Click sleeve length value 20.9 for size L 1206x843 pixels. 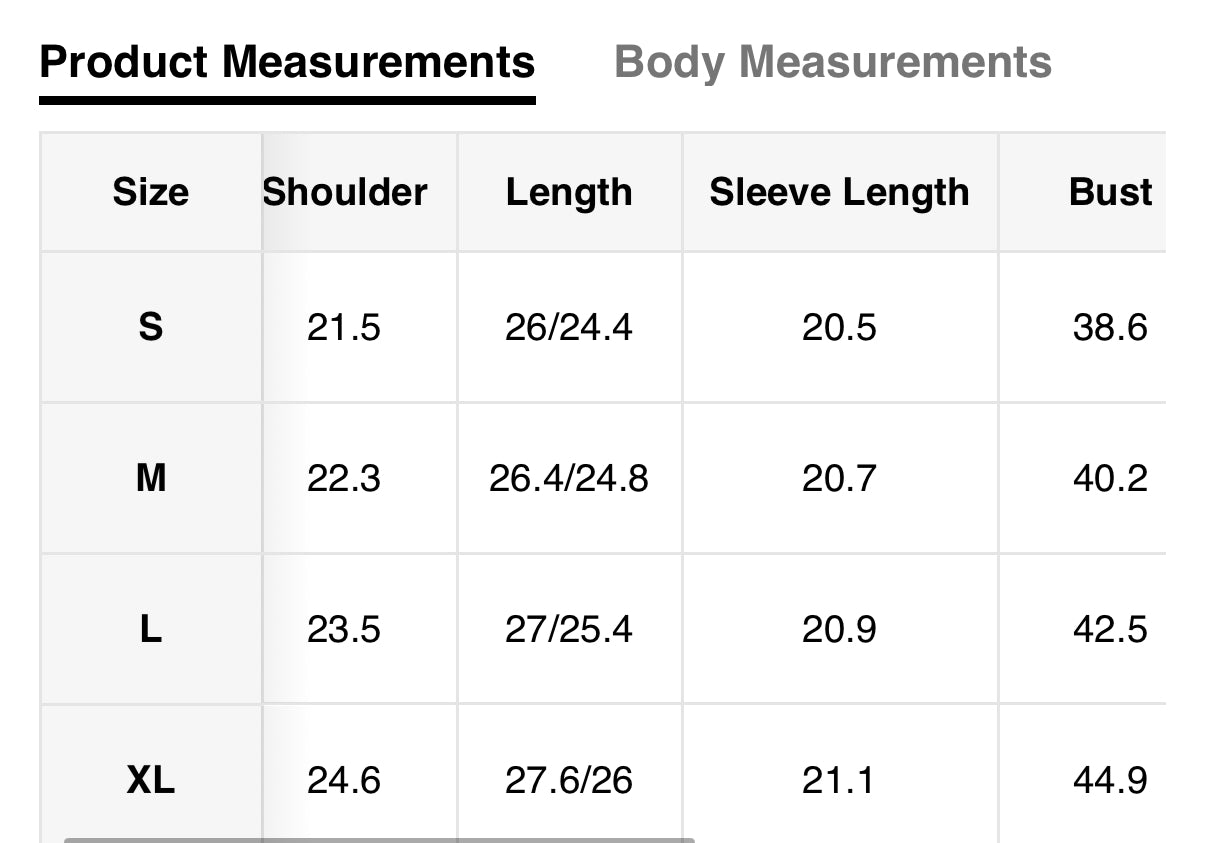click(839, 630)
